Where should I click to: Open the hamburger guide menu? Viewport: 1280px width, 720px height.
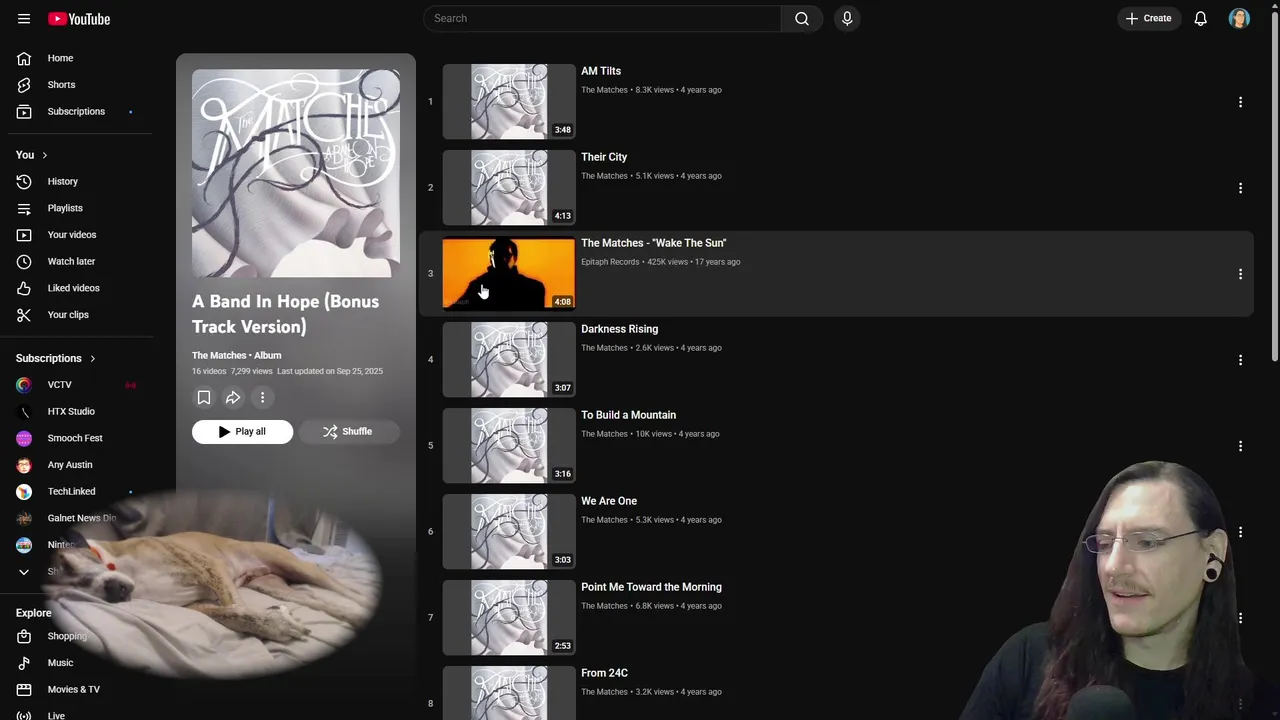(24, 18)
